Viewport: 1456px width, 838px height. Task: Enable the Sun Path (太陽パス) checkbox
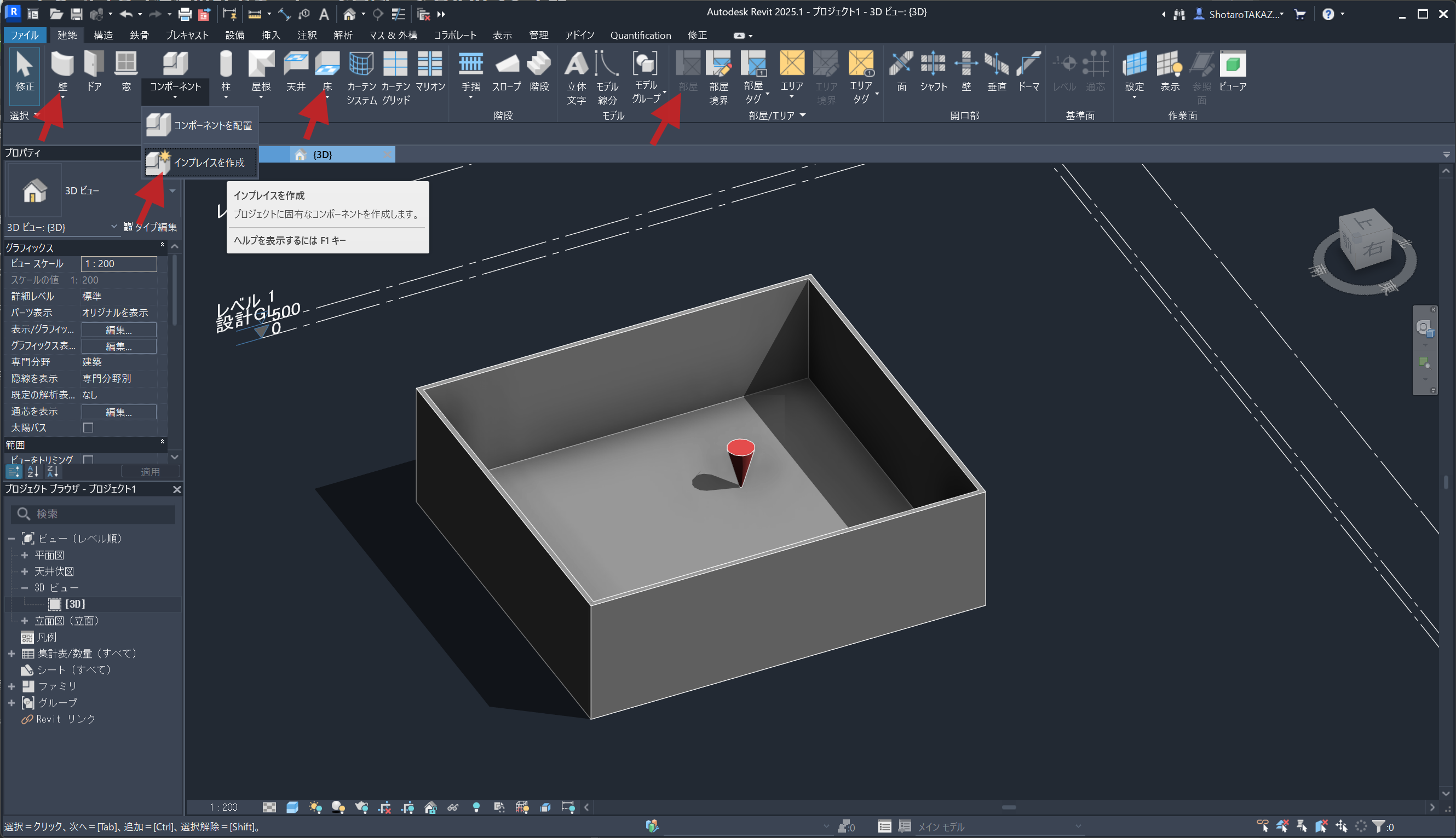pyautogui.click(x=88, y=427)
